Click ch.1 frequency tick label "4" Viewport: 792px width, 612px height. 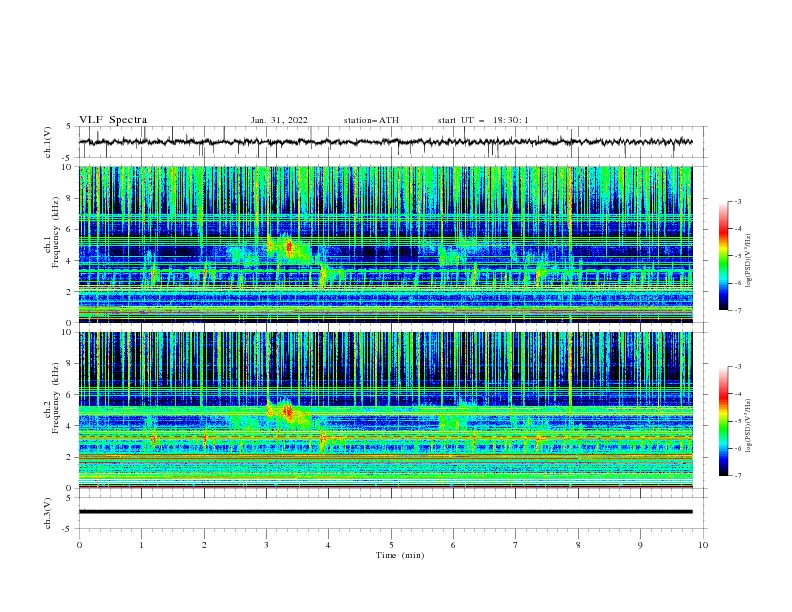pyautogui.click(x=69, y=261)
